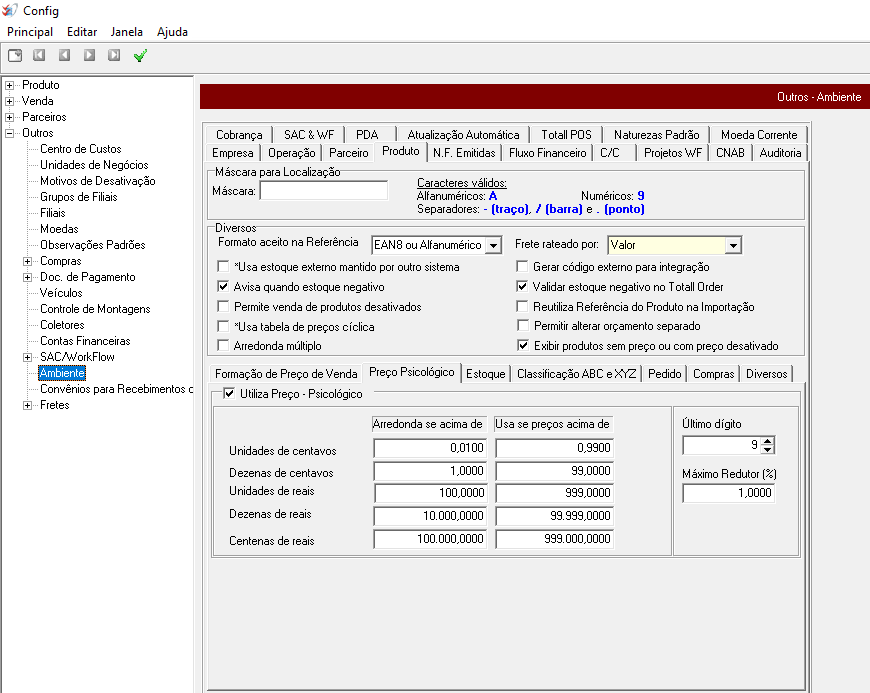The height and width of the screenshot is (693, 870).
Task: Open the Janela menu
Action: [x=127, y=32]
